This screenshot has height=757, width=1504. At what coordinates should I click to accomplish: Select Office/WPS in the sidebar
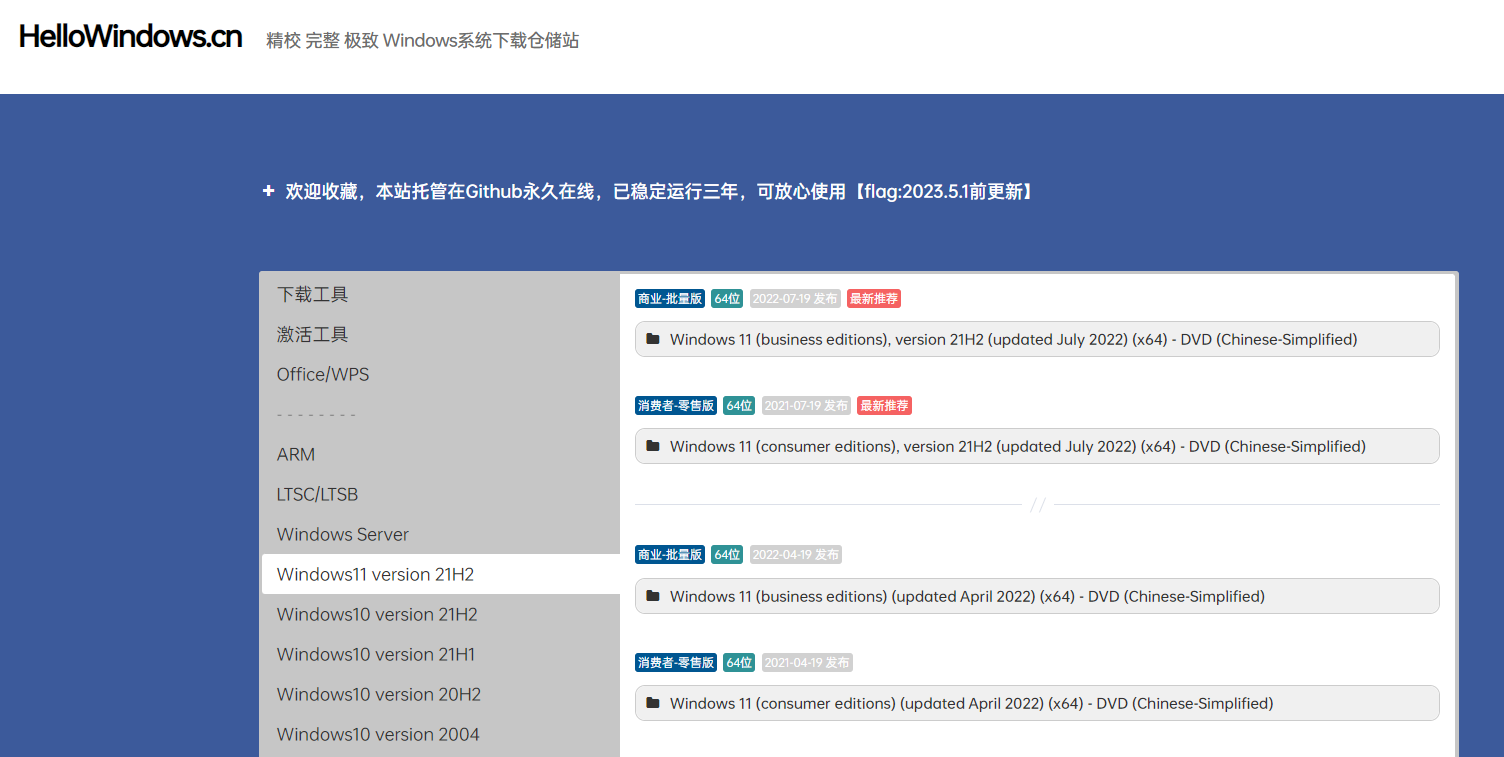(440, 374)
